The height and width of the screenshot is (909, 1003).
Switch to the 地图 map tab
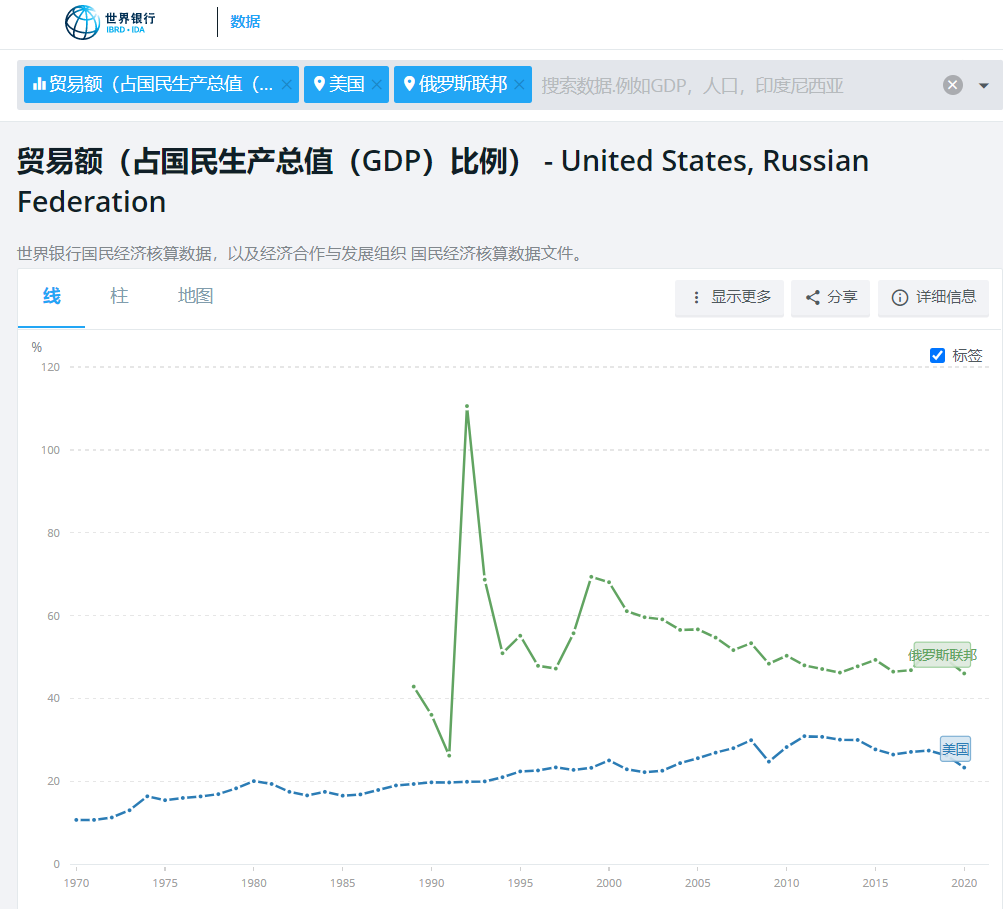(195, 296)
